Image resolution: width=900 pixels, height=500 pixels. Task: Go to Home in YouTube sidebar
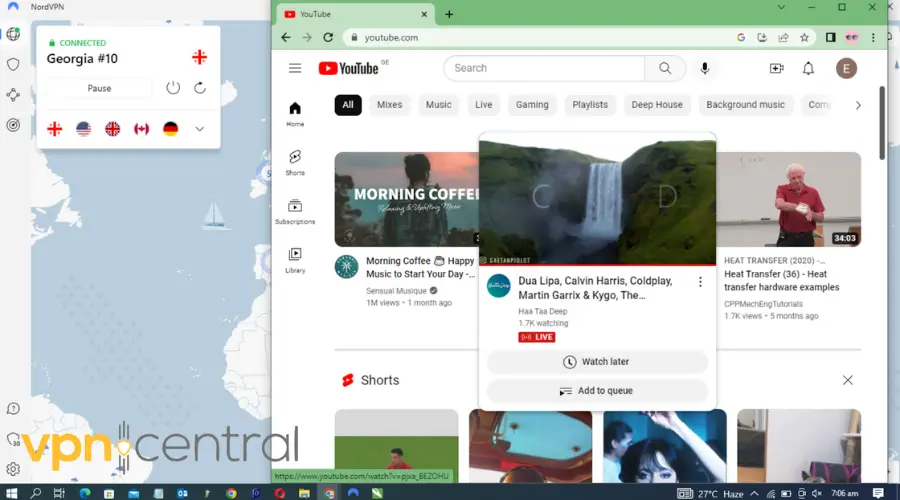click(295, 114)
